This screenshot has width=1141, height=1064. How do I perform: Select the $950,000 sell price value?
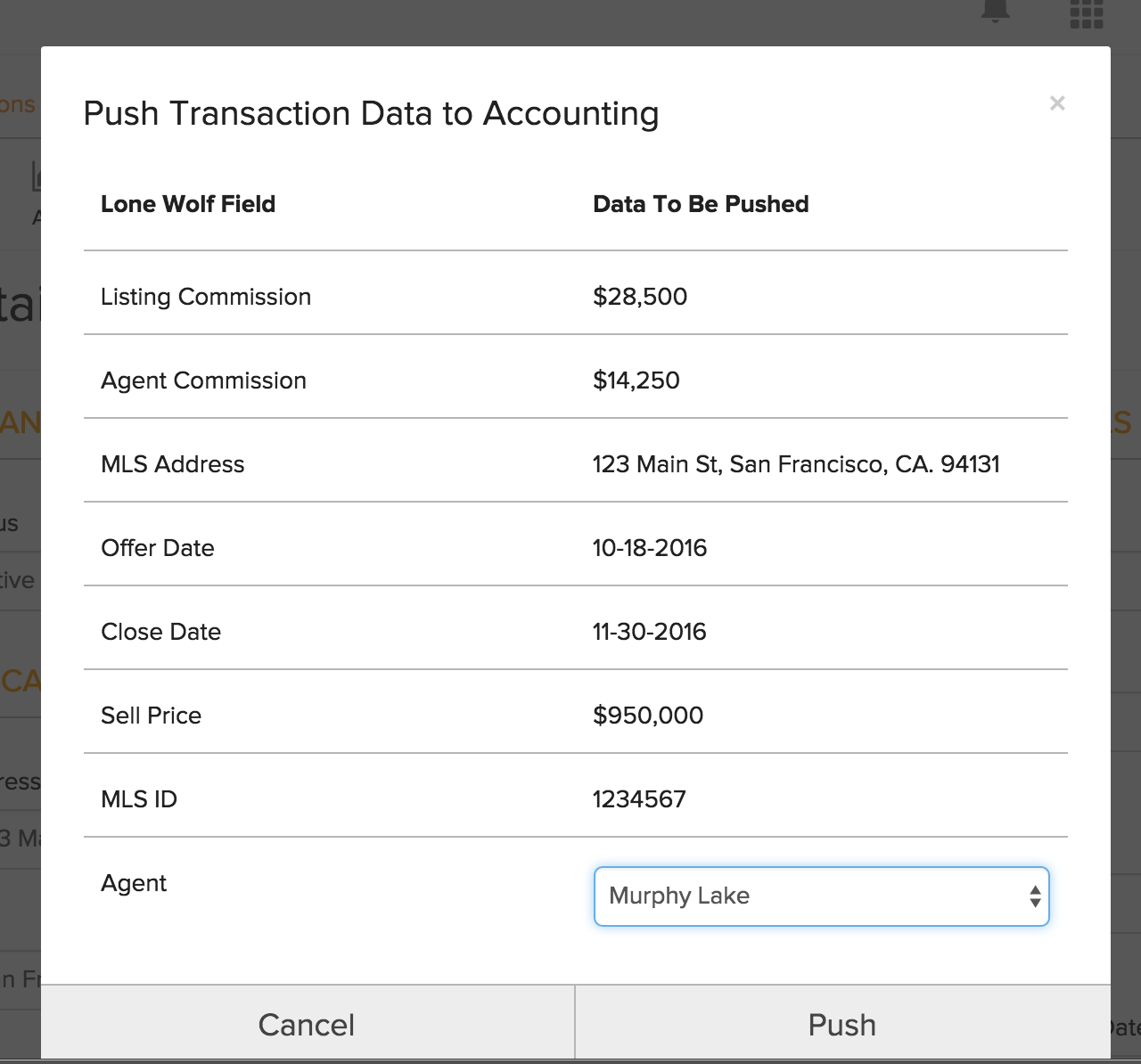pyautogui.click(x=647, y=716)
